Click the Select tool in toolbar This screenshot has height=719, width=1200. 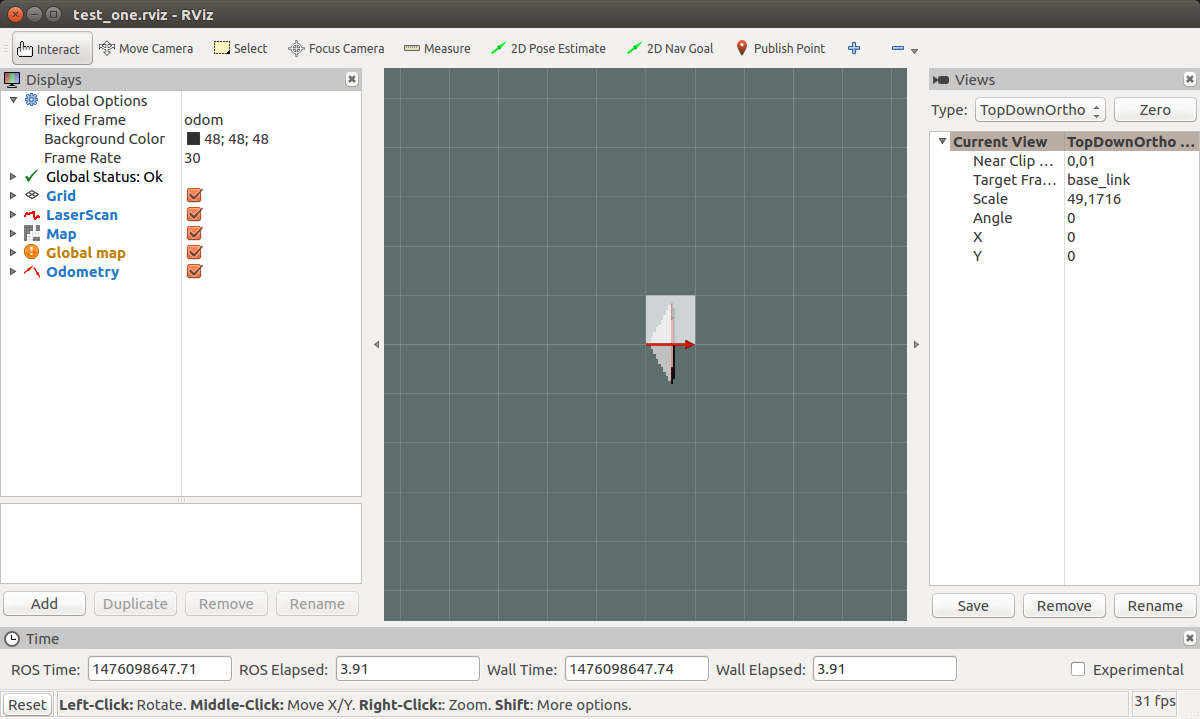(241, 48)
